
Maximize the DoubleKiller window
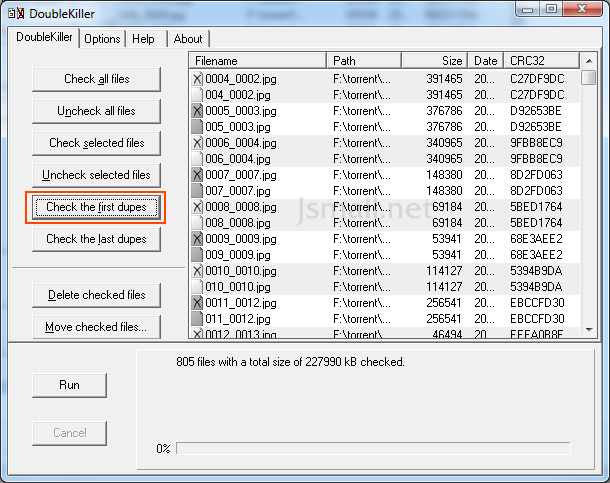[550, 9]
